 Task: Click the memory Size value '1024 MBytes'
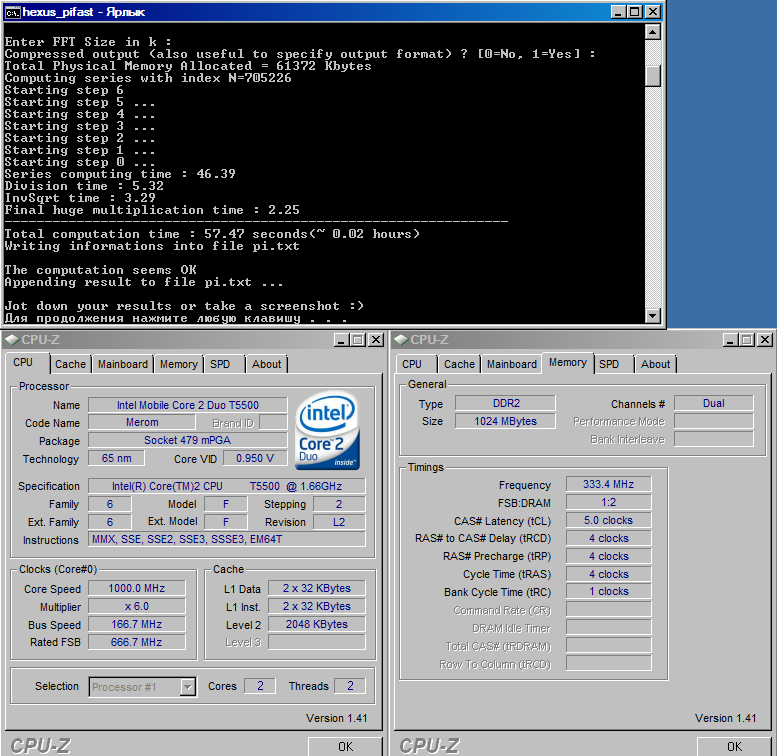(505, 421)
